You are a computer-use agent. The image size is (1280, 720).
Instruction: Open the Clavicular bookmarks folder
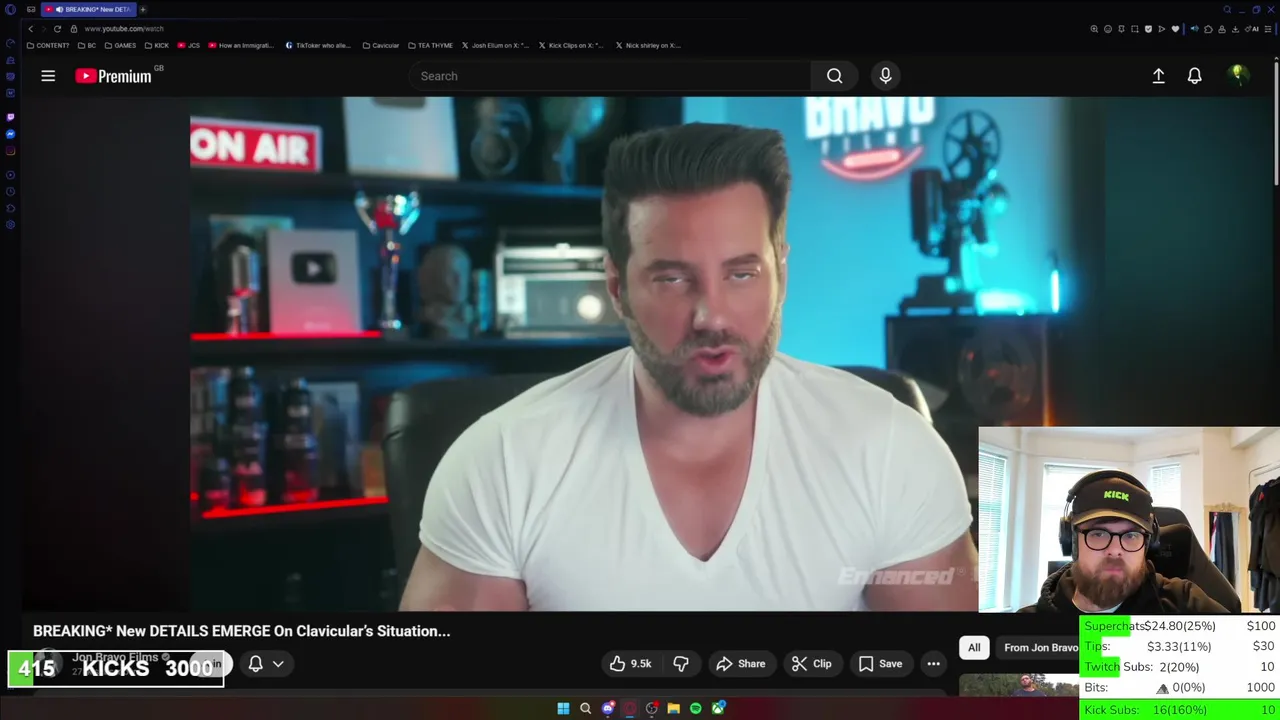point(380,45)
